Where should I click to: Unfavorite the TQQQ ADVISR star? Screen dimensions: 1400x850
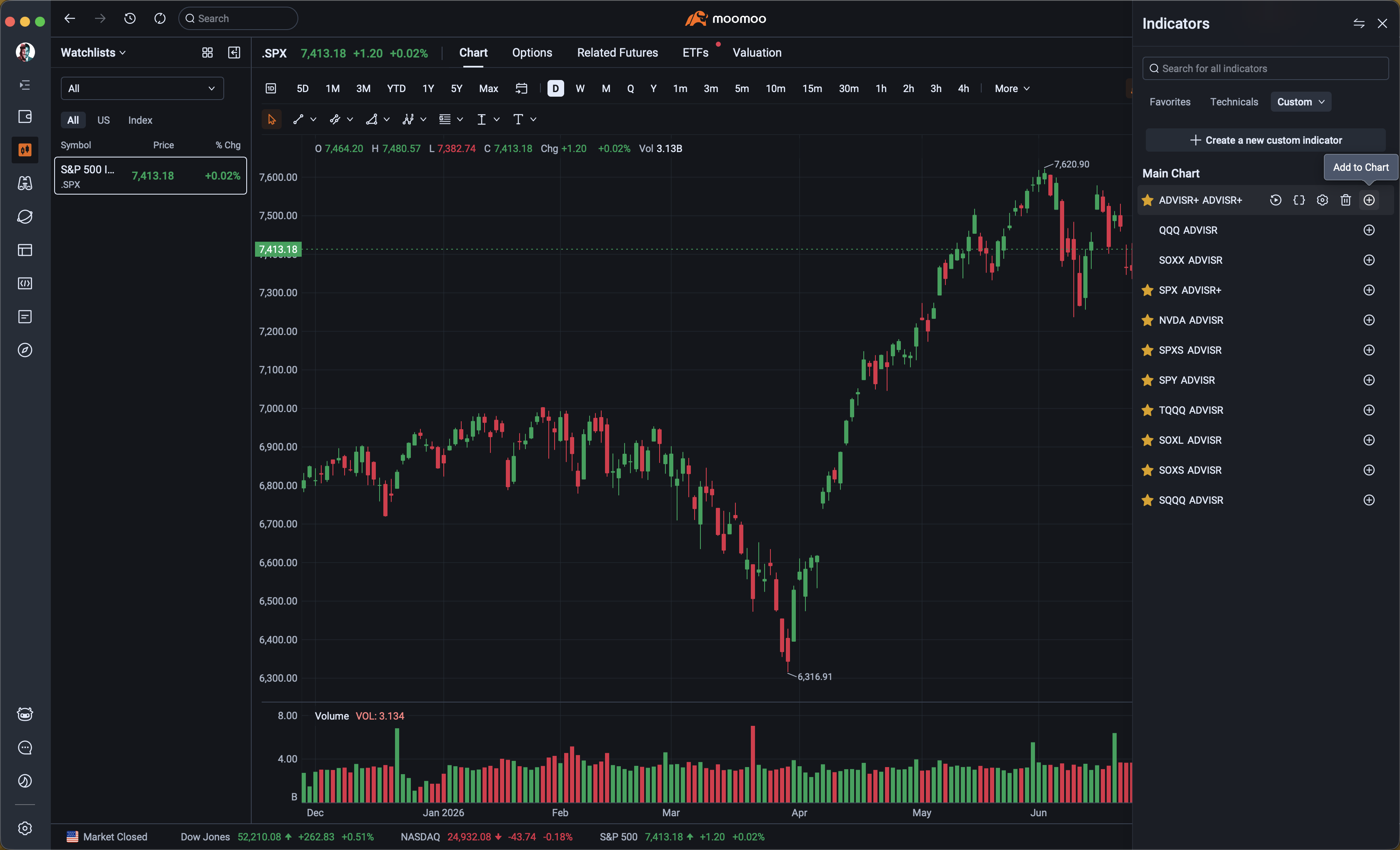pos(1148,410)
